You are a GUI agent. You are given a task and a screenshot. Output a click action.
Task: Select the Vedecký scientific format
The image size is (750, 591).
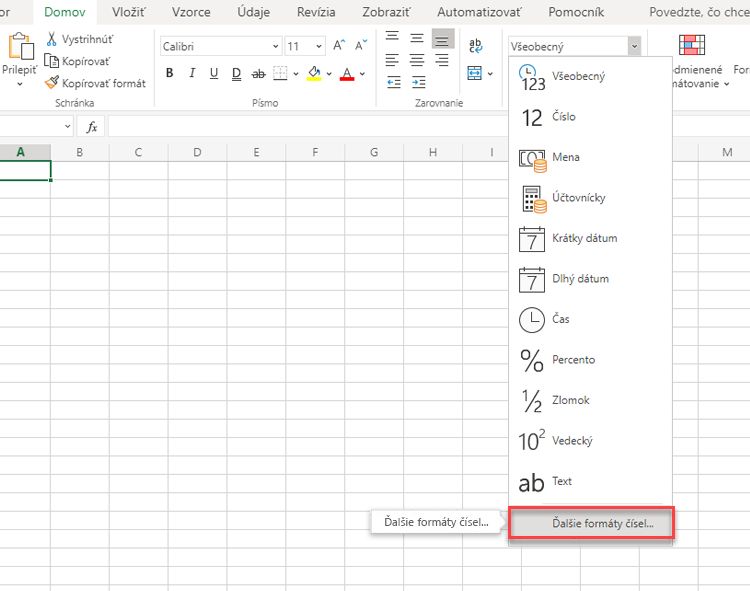(590, 441)
